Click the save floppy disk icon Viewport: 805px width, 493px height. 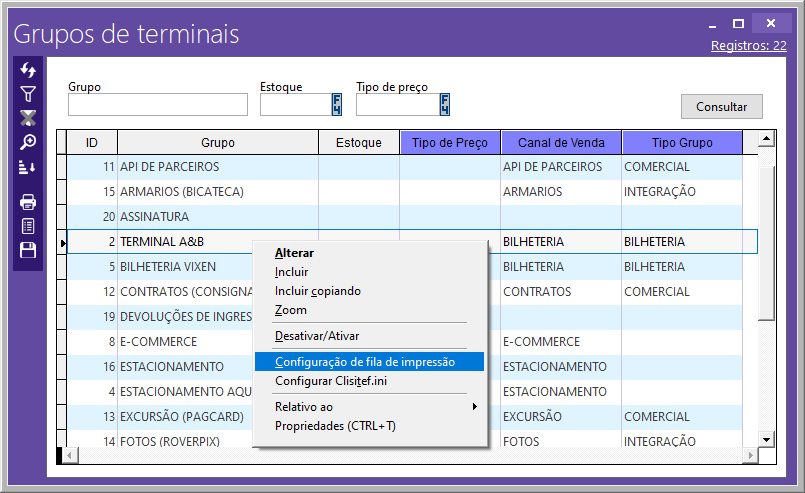28,250
